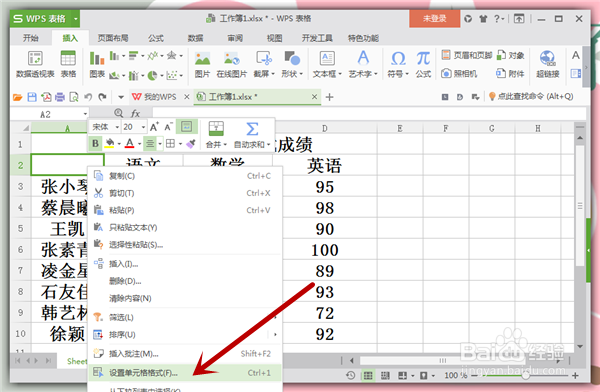Image resolution: width=600 pixels, height=392 pixels.
Task: Click the save icon in quick toolbar
Action: click(x=32, y=97)
